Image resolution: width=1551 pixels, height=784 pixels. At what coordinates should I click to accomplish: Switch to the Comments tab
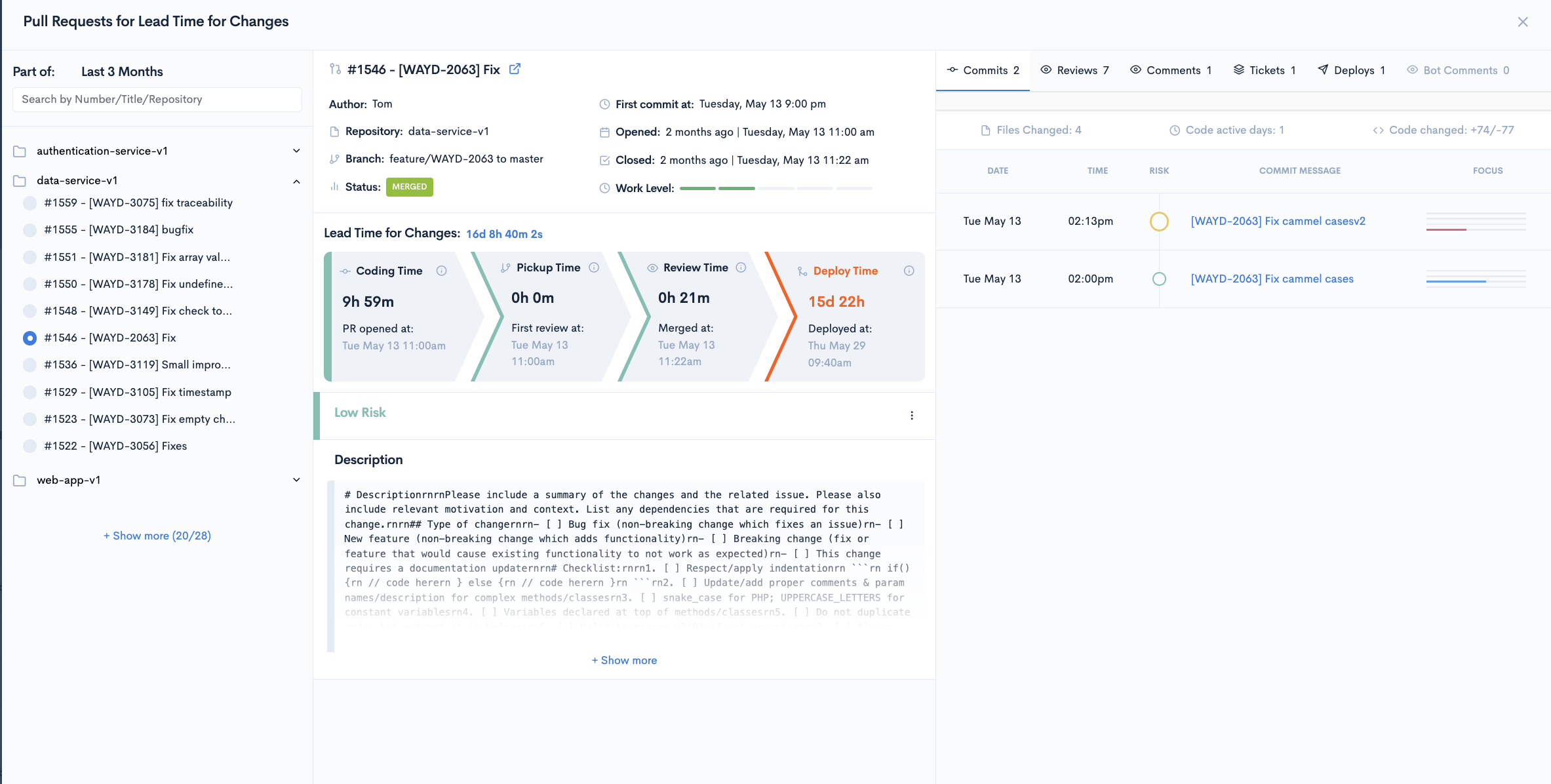[x=1171, y=70]
